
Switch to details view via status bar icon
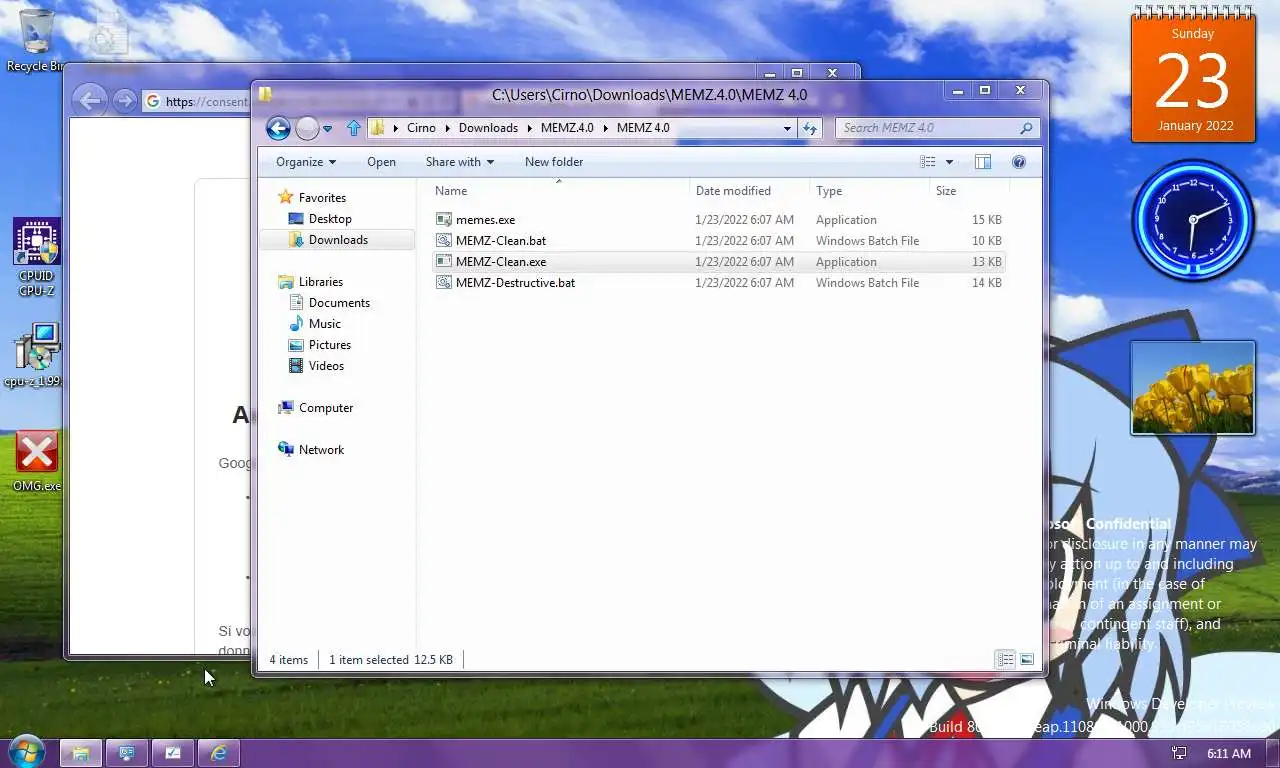pos(1005,660)
